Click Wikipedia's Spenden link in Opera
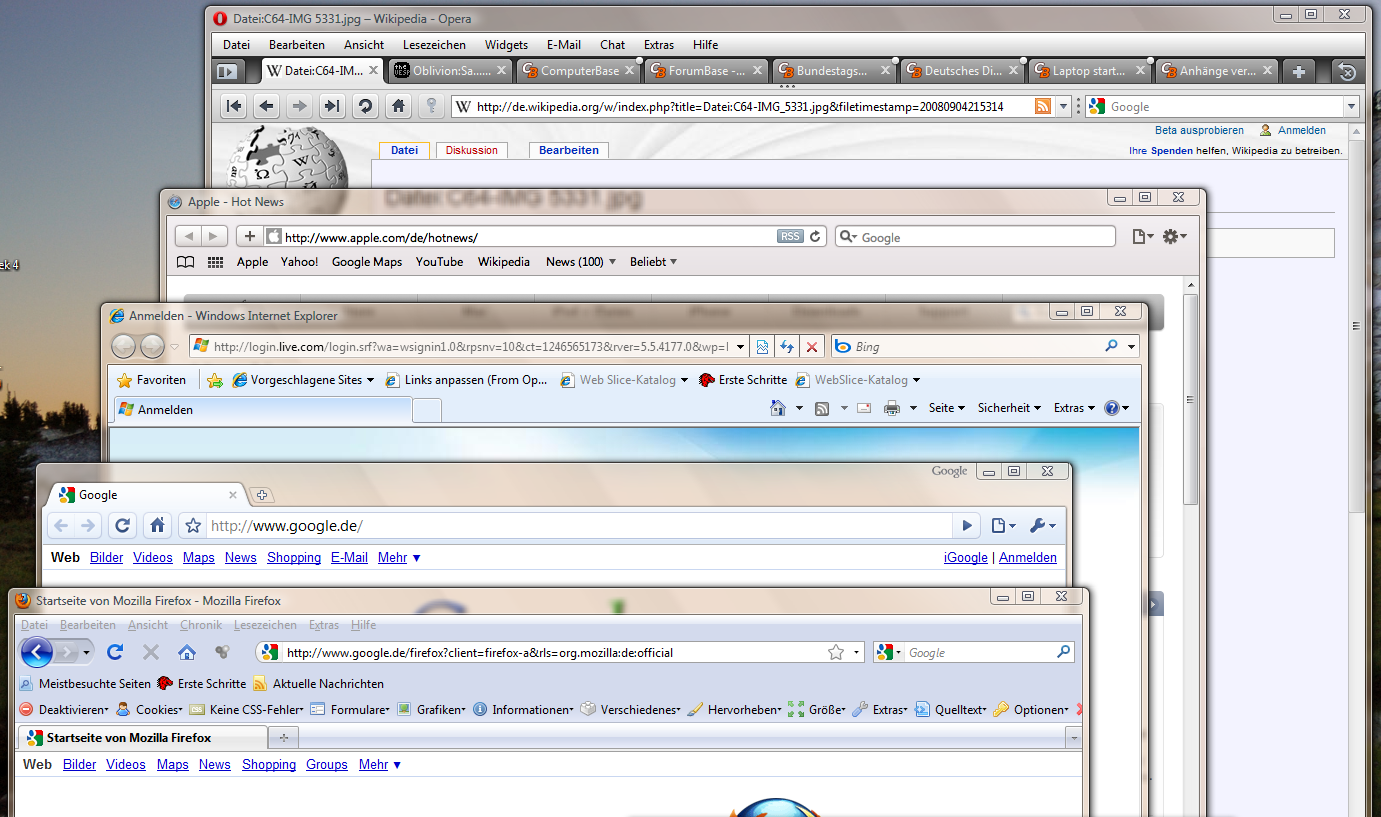 [1171, 151]
